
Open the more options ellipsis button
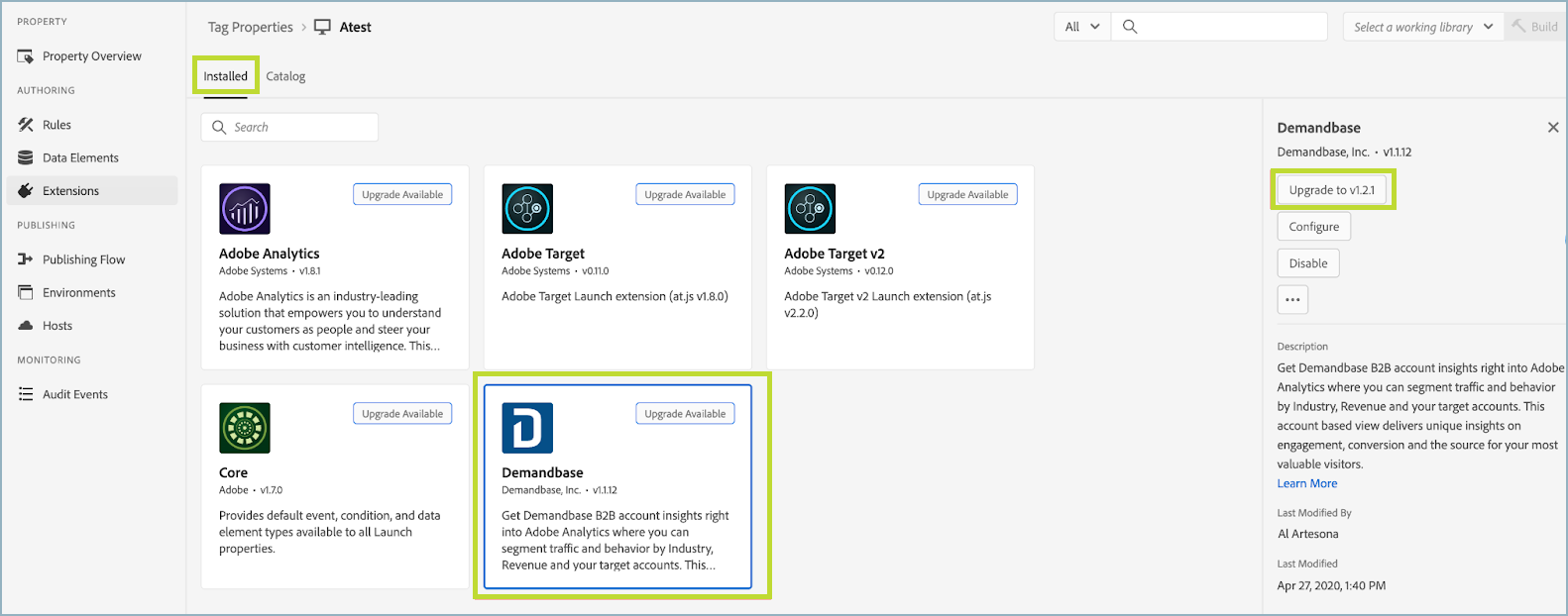(1292, 299)
